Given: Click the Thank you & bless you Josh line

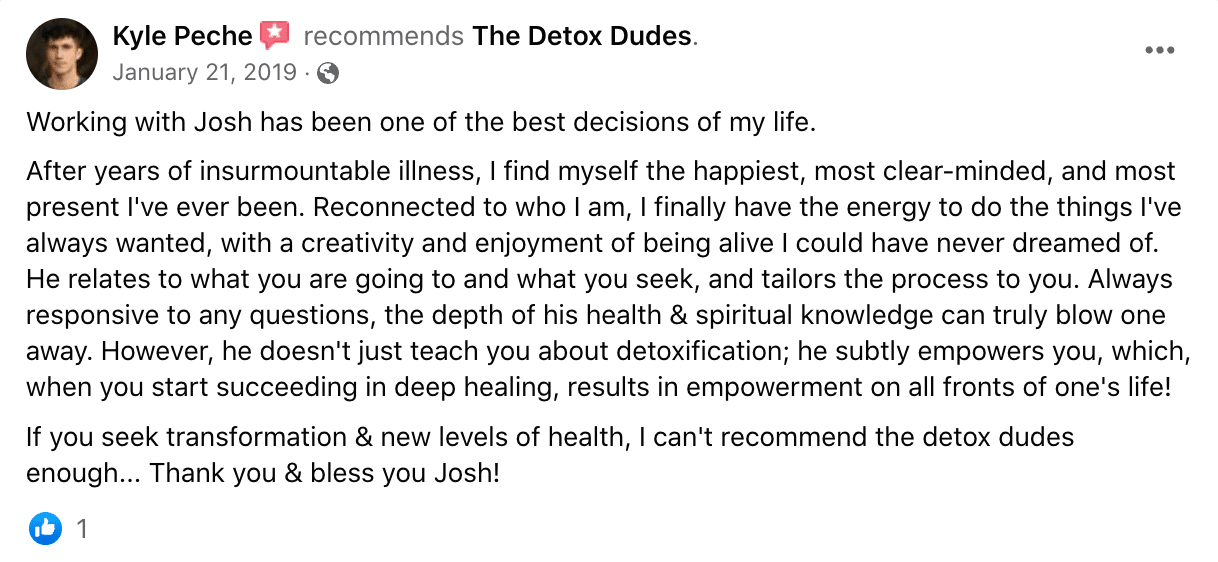Looking at the screenshot, I should pos(262,473).
